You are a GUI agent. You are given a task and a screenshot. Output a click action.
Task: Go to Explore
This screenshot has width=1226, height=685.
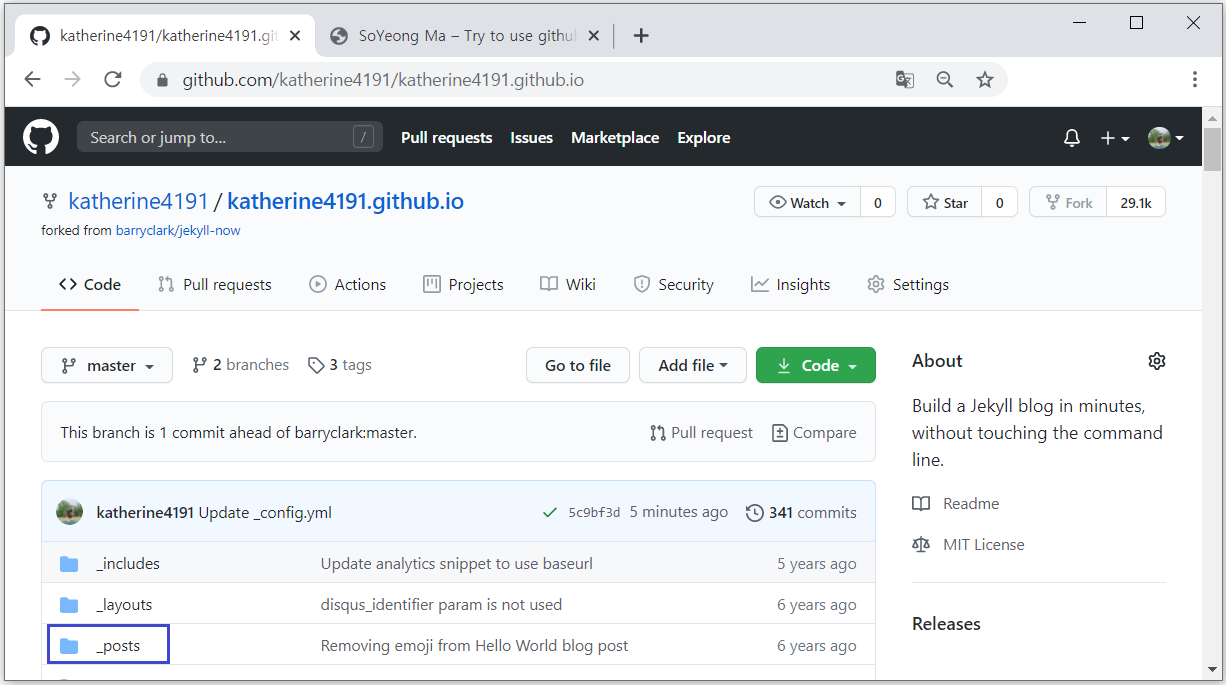click(703, 138)
